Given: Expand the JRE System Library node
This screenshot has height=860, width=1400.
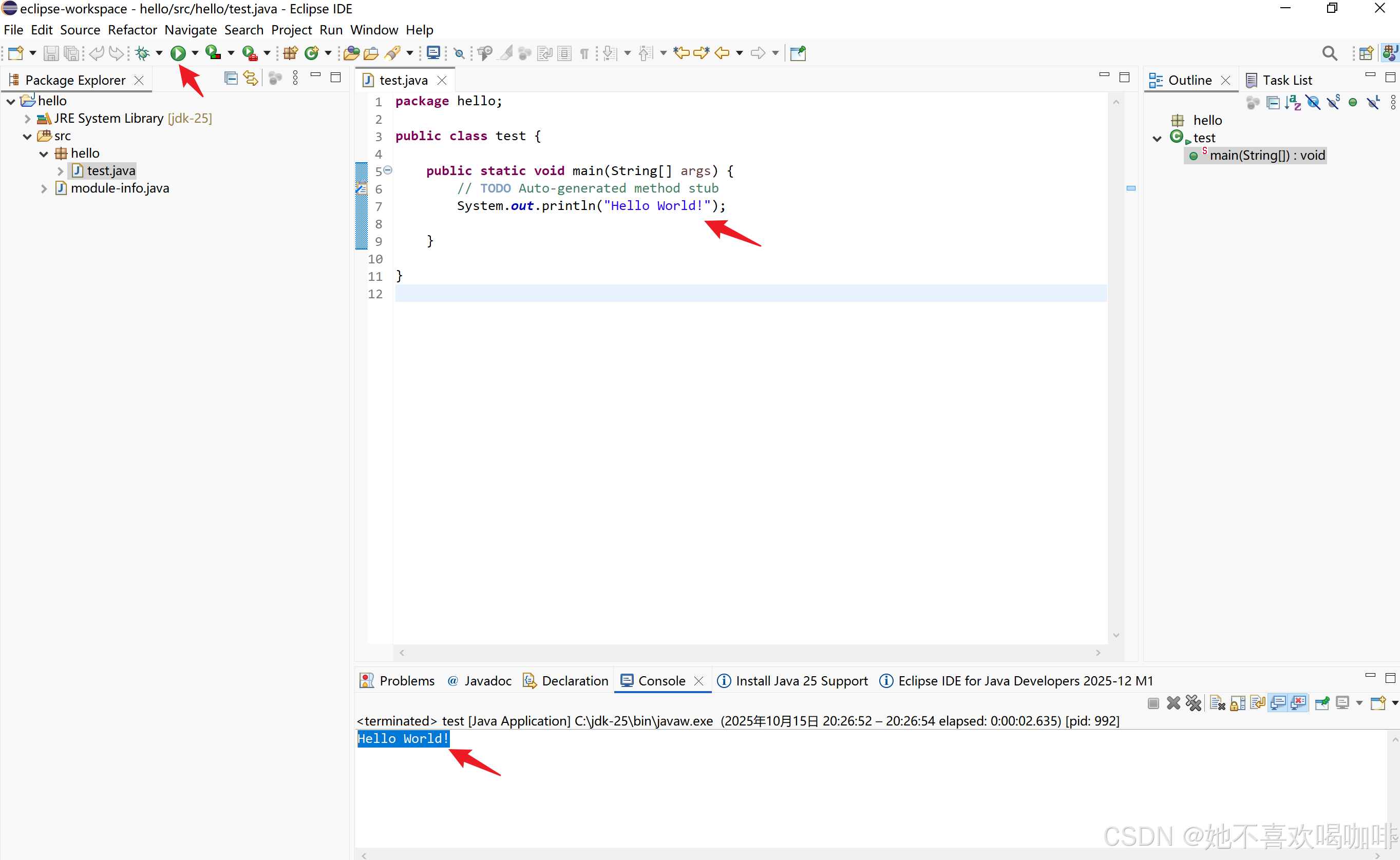Looking at the screenshot, I should (27, 119).
